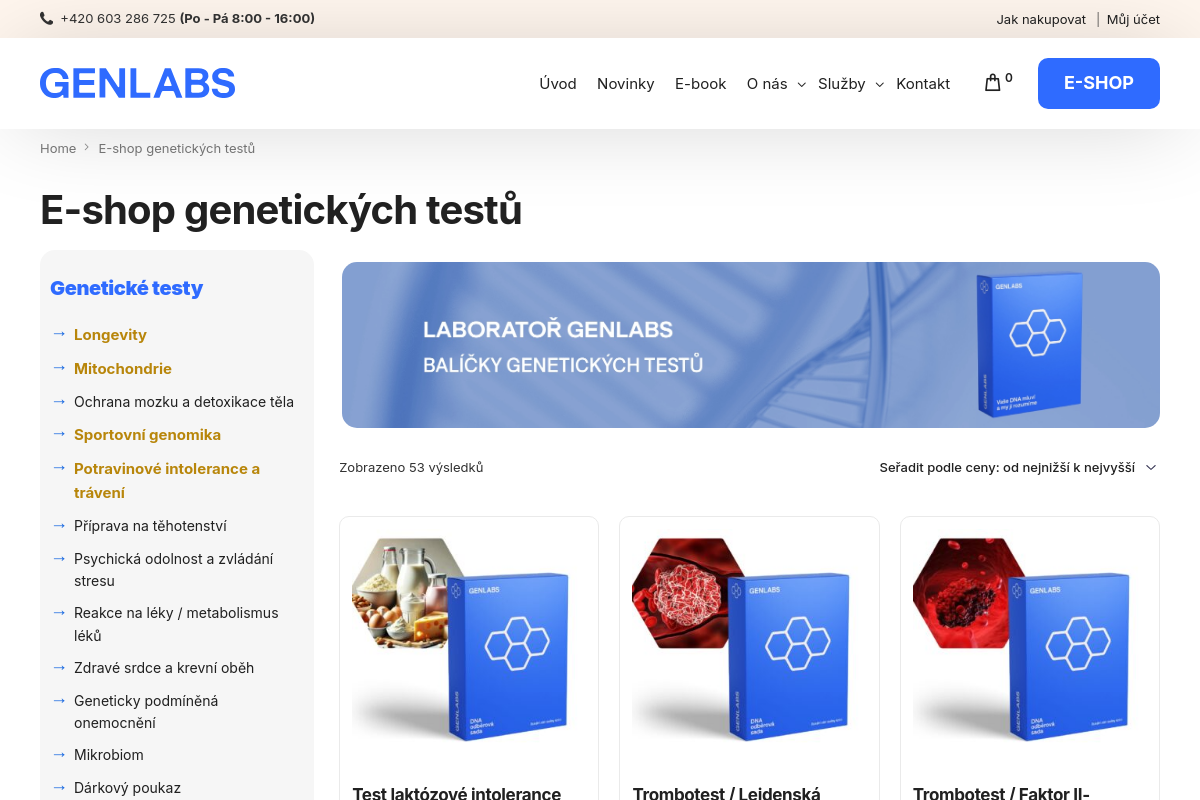Image resolution: width=1200 pixels, height=800 pixels.
Task: Open the O nás menu item
Action: point(767,84)
